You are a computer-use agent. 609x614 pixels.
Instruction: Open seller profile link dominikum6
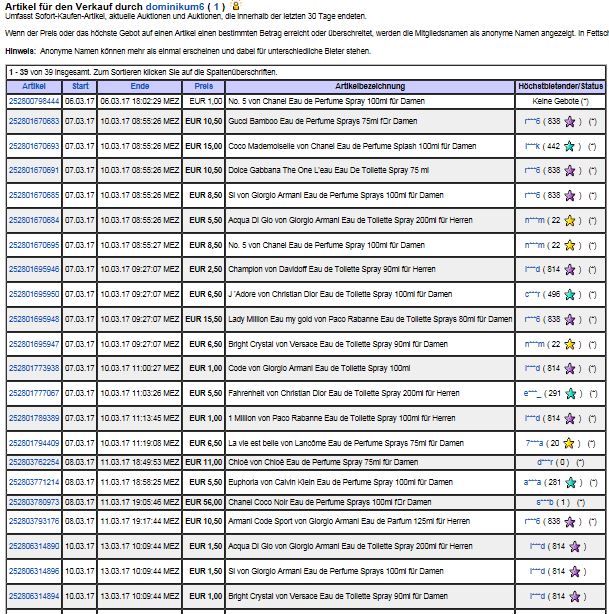(175, 7)
